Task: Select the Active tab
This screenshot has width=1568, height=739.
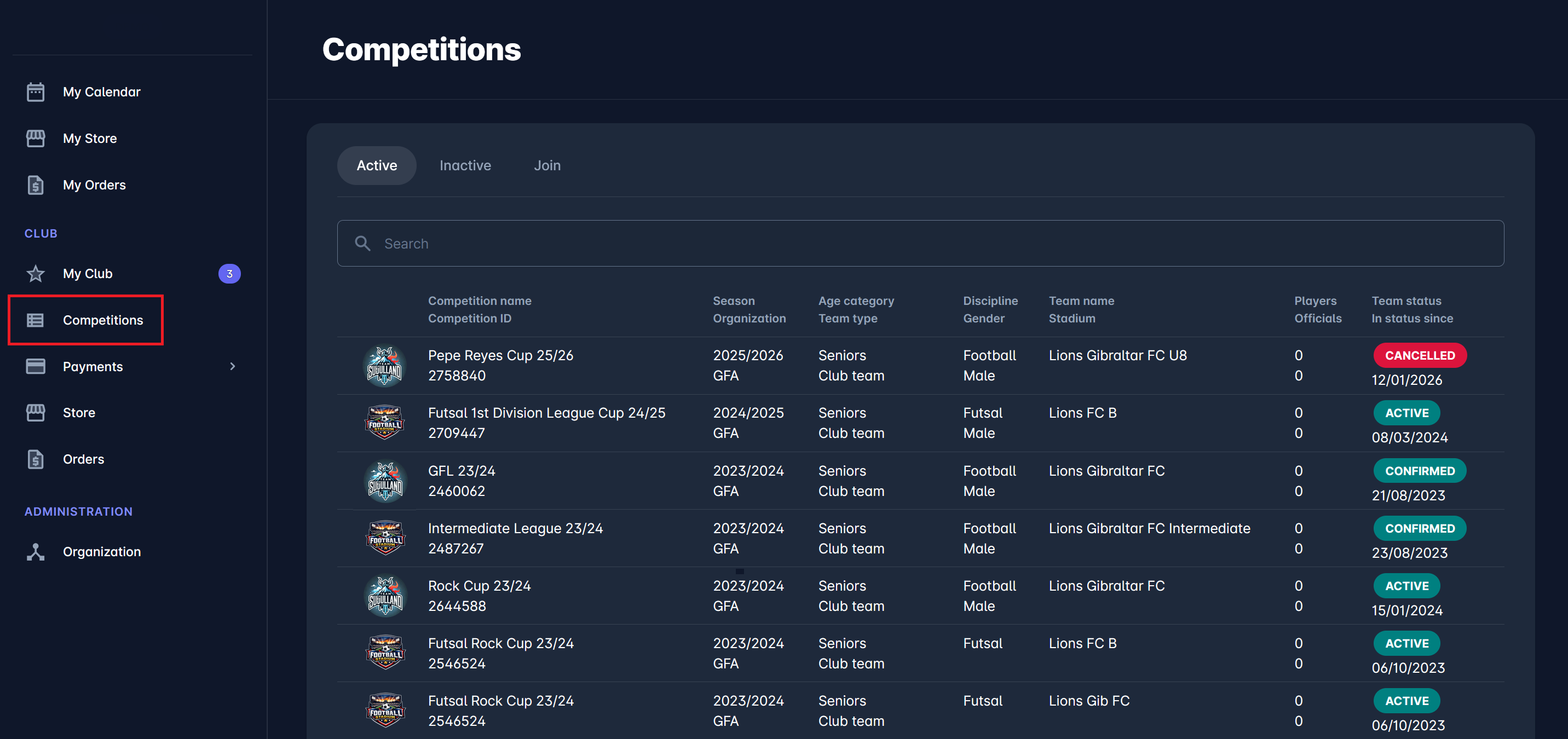Action: (376, 165)
